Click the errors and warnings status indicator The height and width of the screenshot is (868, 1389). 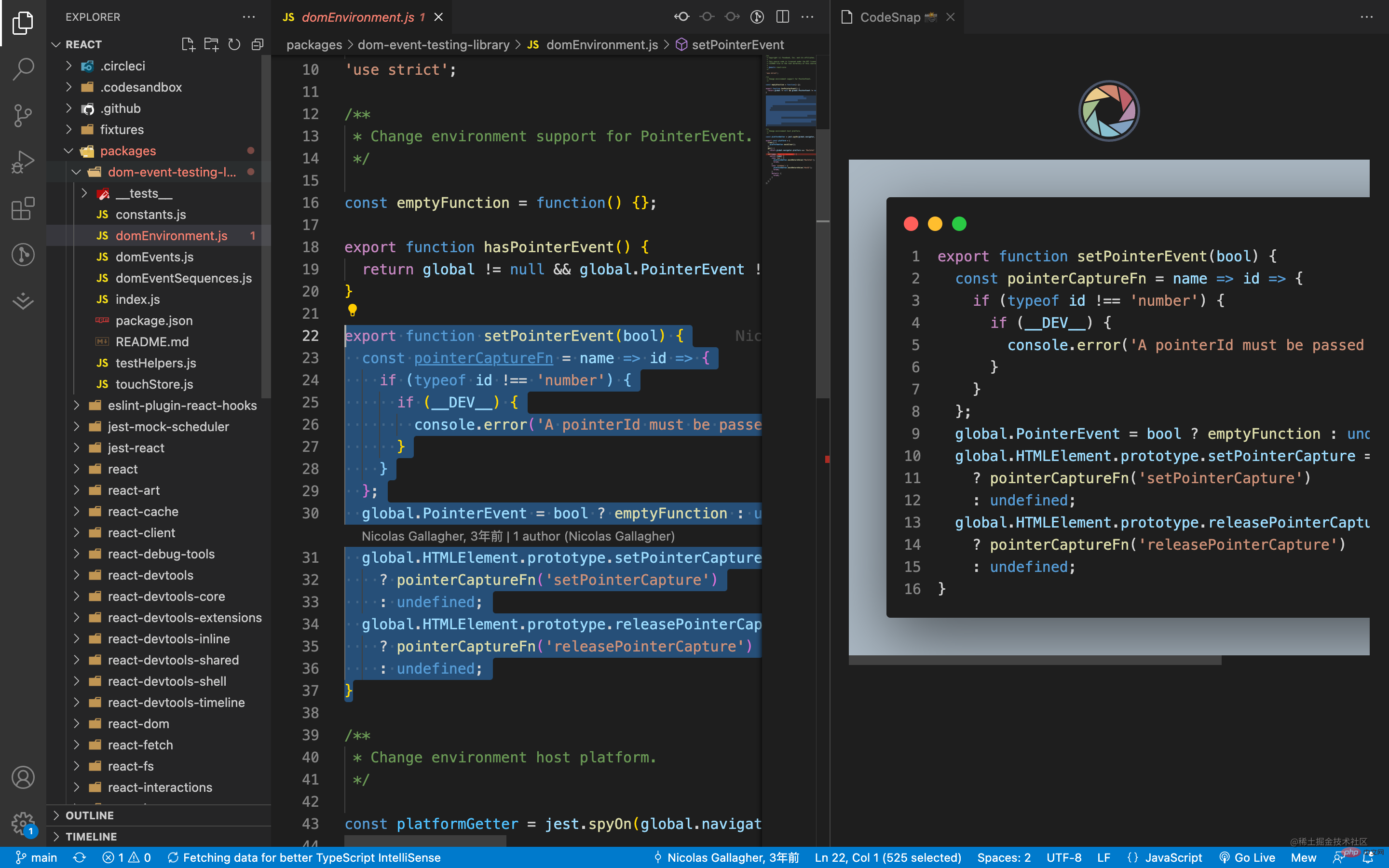click(x=126, y=857)
